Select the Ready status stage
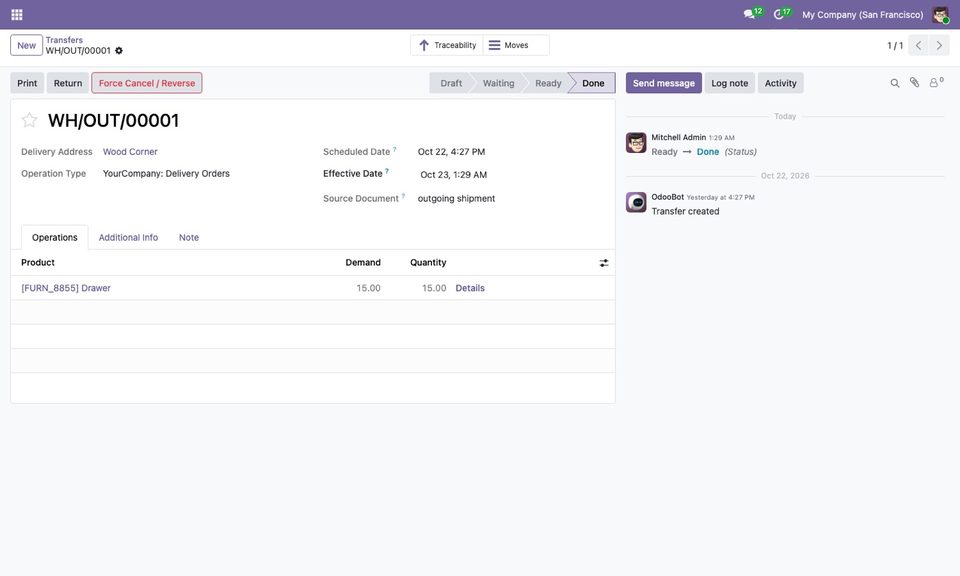This screenshot has height=576, width=960. (548, 83)
